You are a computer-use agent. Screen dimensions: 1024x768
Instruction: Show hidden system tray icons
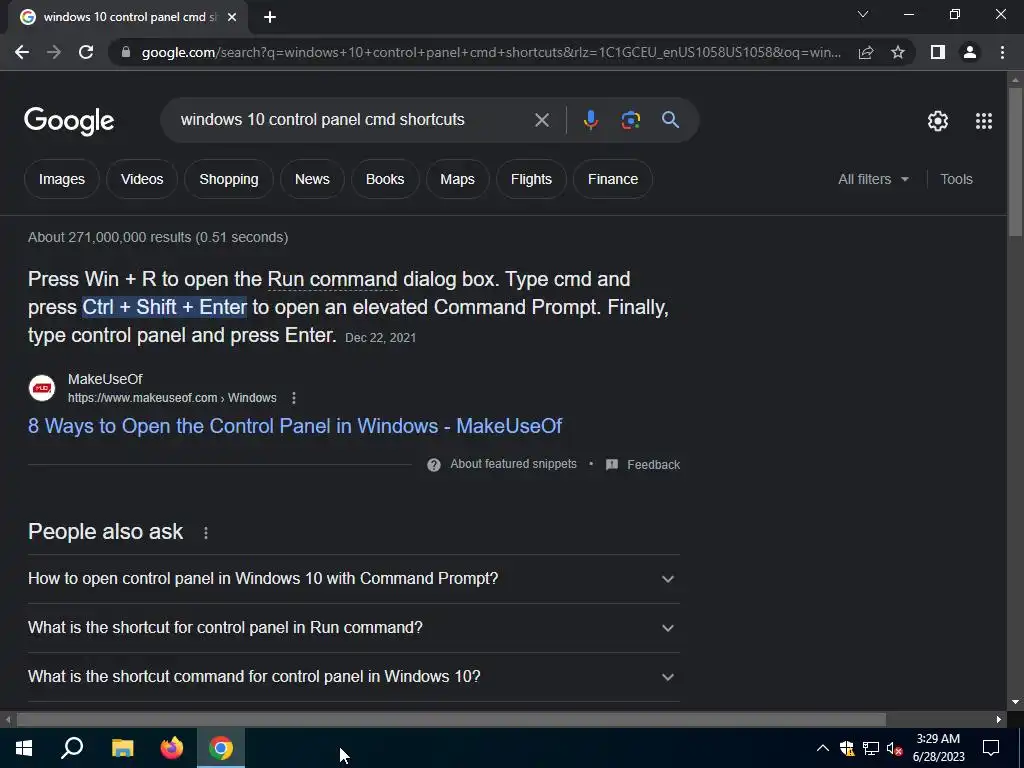pyautogui.click(x=823, y=748)
